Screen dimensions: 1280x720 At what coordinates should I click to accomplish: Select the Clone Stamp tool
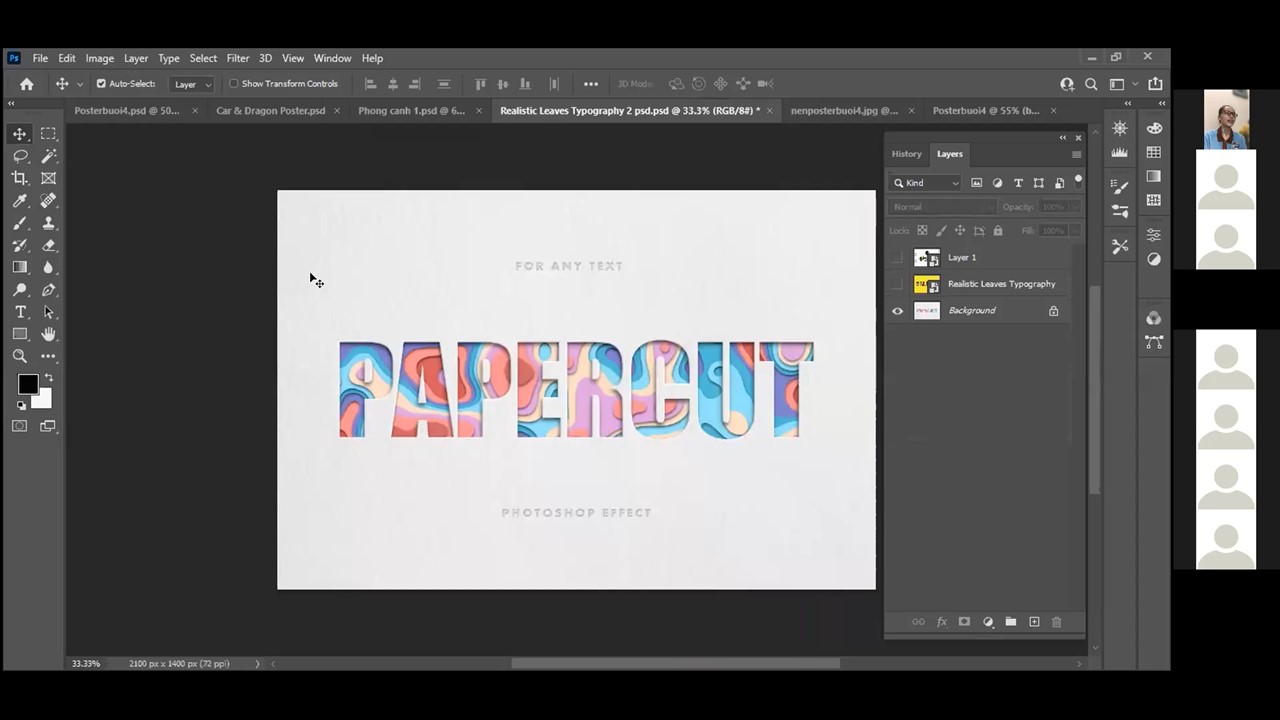(x=48, y=223)
